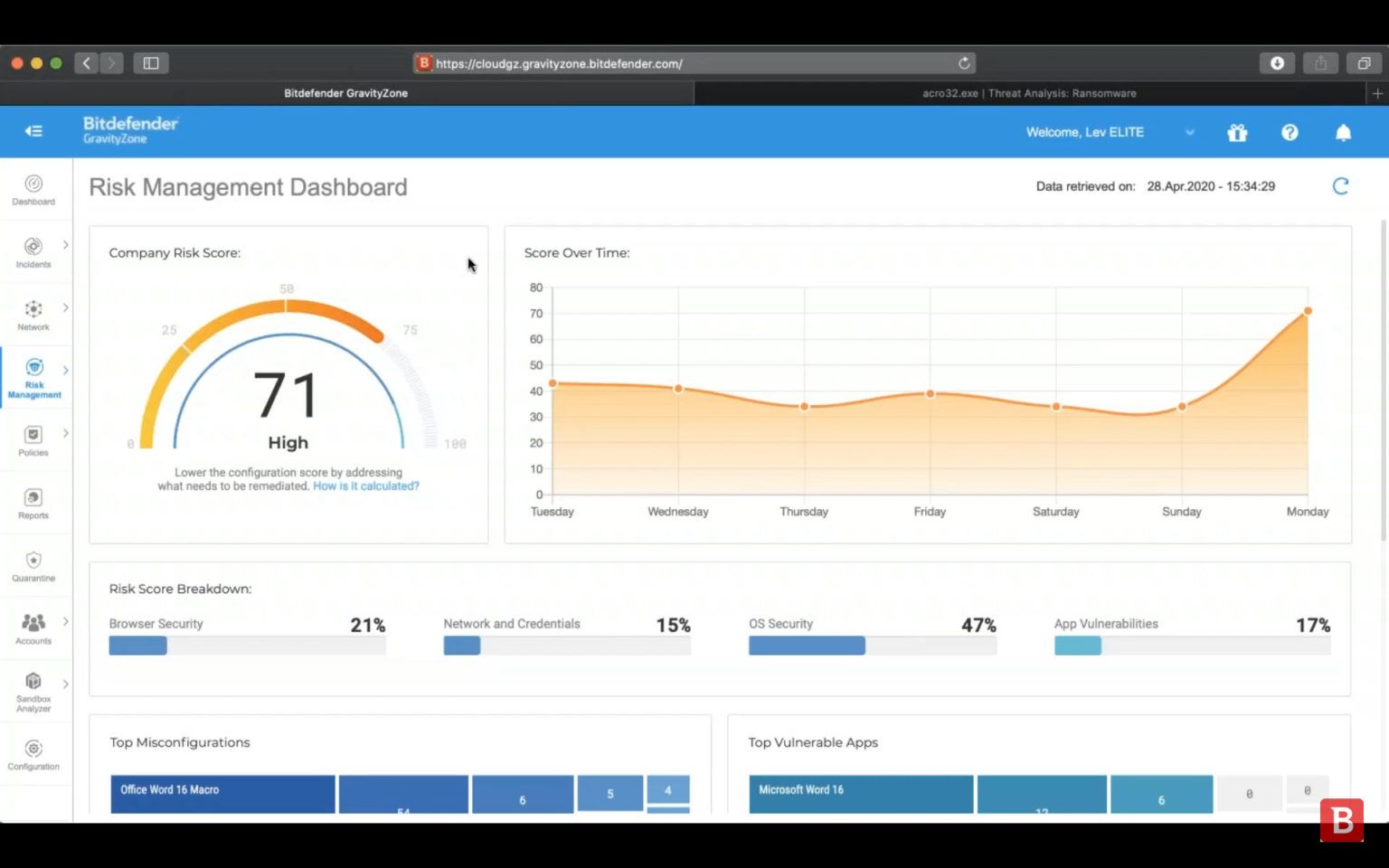Screen dimensions: 1389x868
Task: Select the Reports sidebar icon
Action: (33, 503)
